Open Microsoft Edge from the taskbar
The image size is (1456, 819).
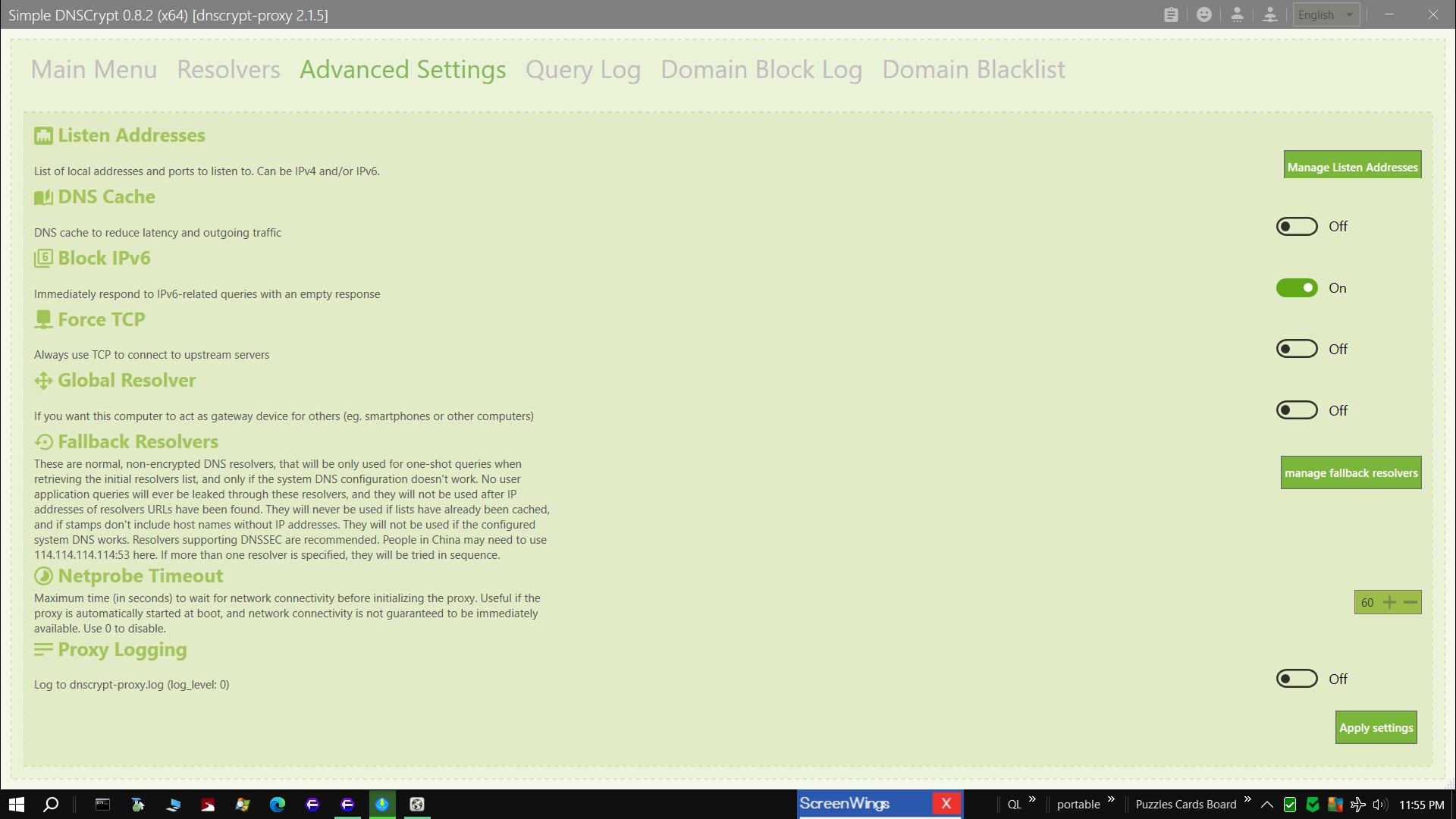pos(278,805)
